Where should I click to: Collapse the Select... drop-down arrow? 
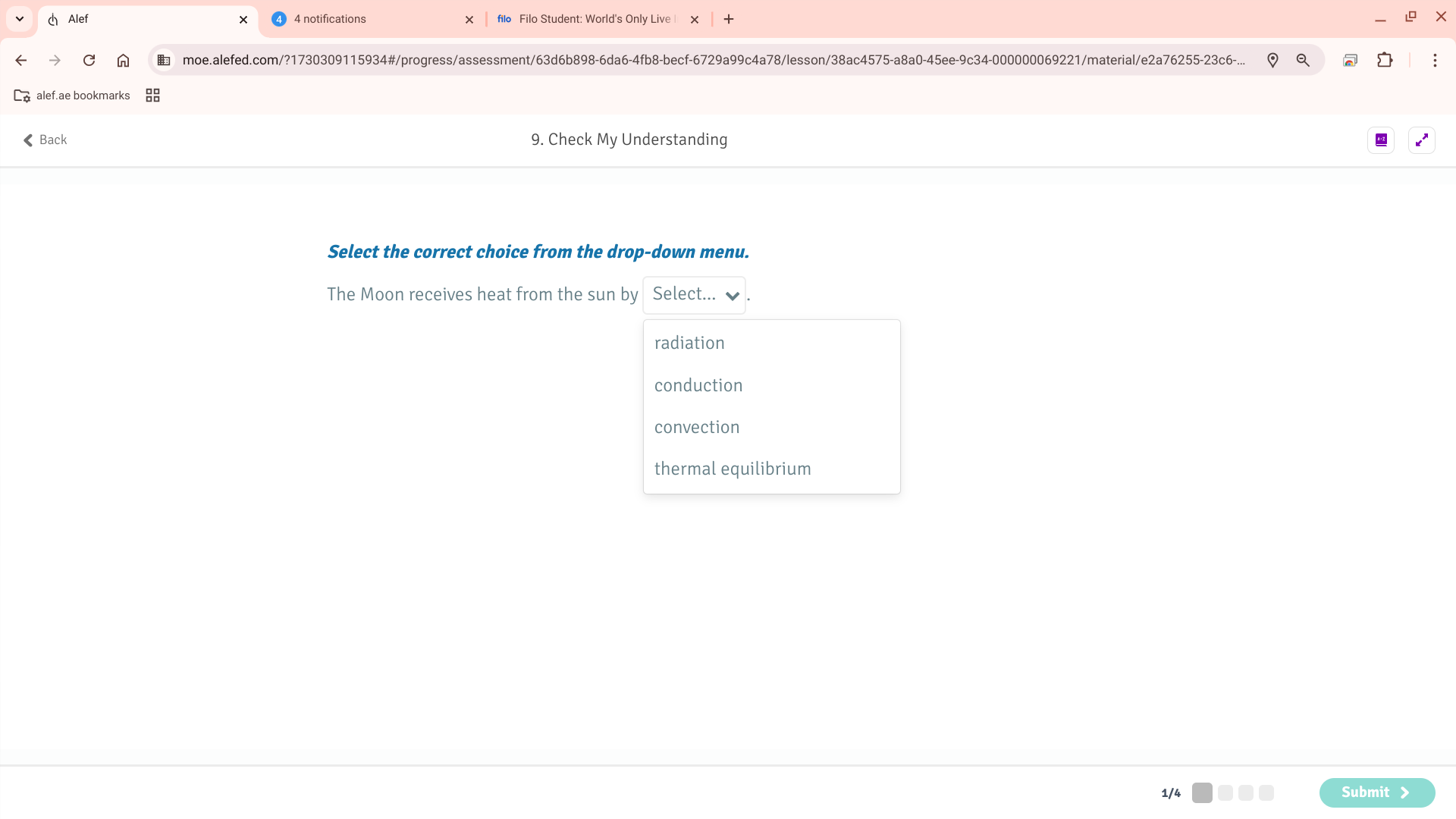732,295
